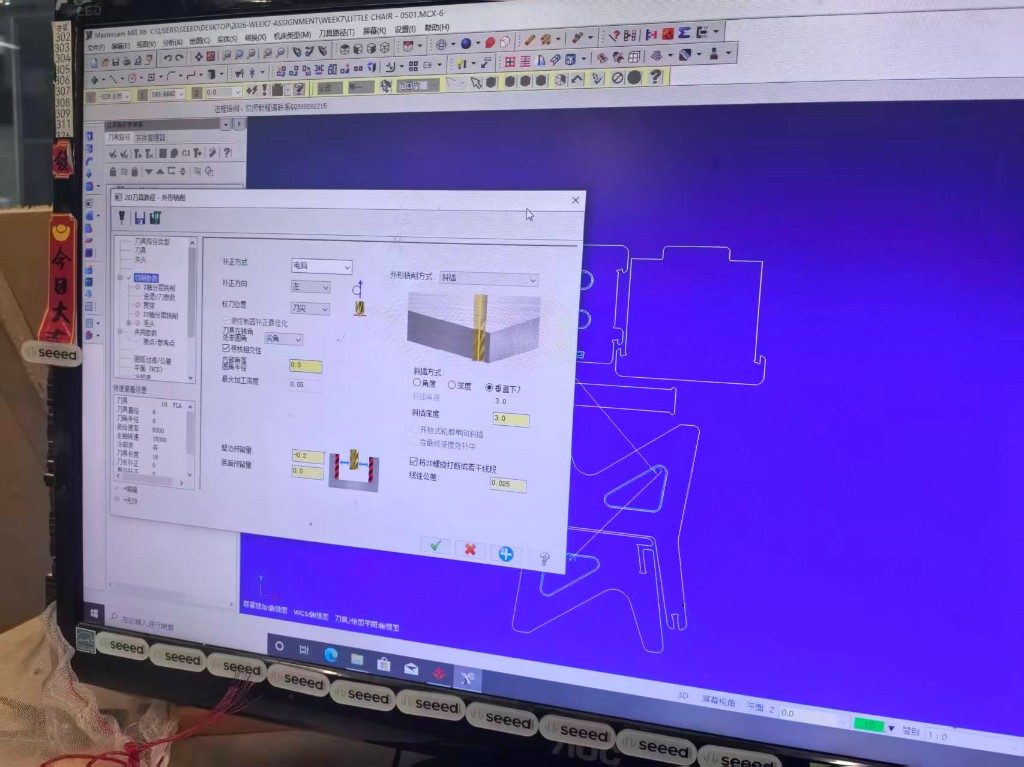Click the move-up triangle arrow in operations manager
The width and height of the screenshot is (1024, 767).
pyautogui.click(x=159, y=171)
